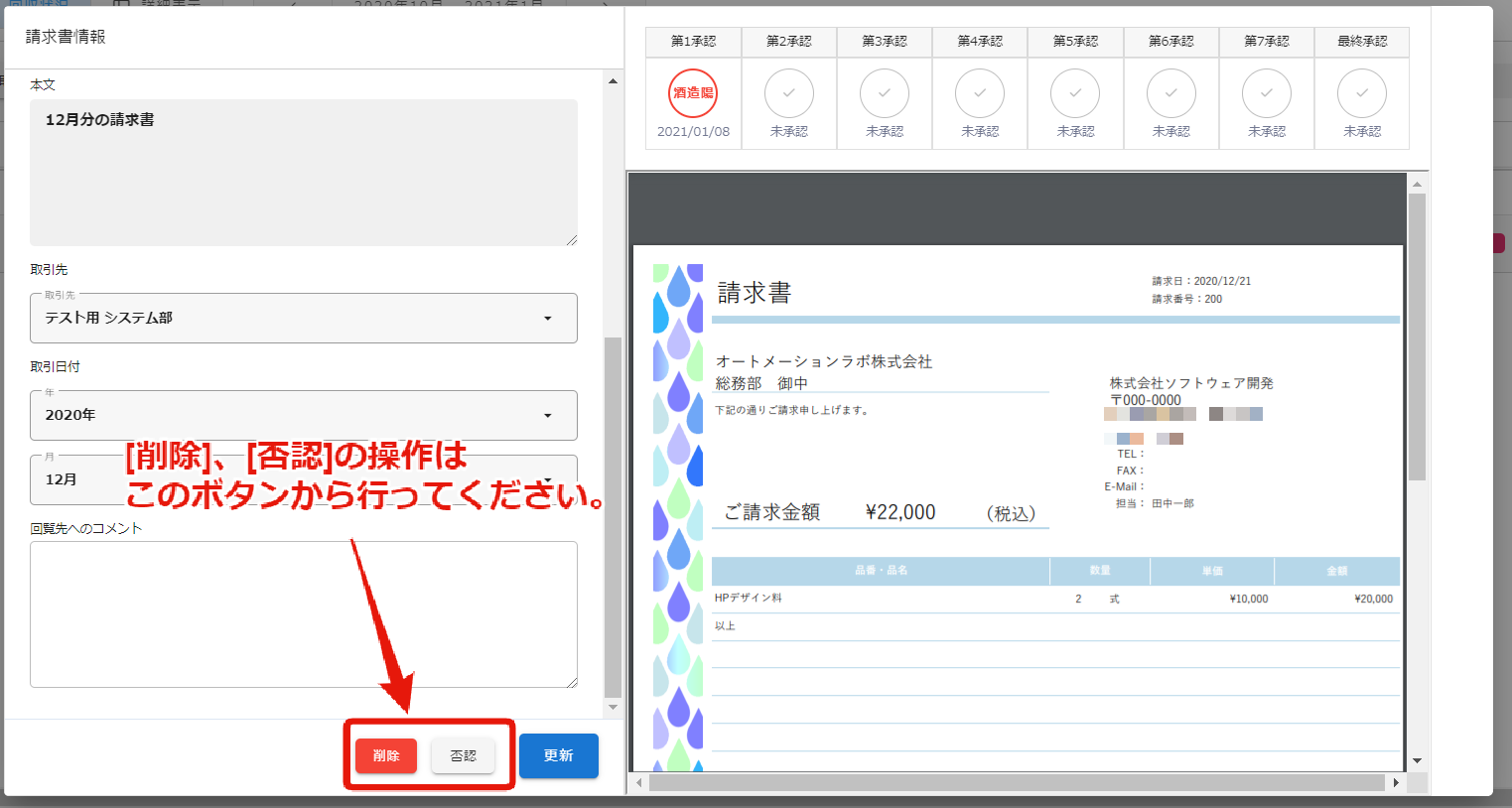1512x808 pixels.
Task: Open the year dropdown showing 2020年
Action: (304, 415)
